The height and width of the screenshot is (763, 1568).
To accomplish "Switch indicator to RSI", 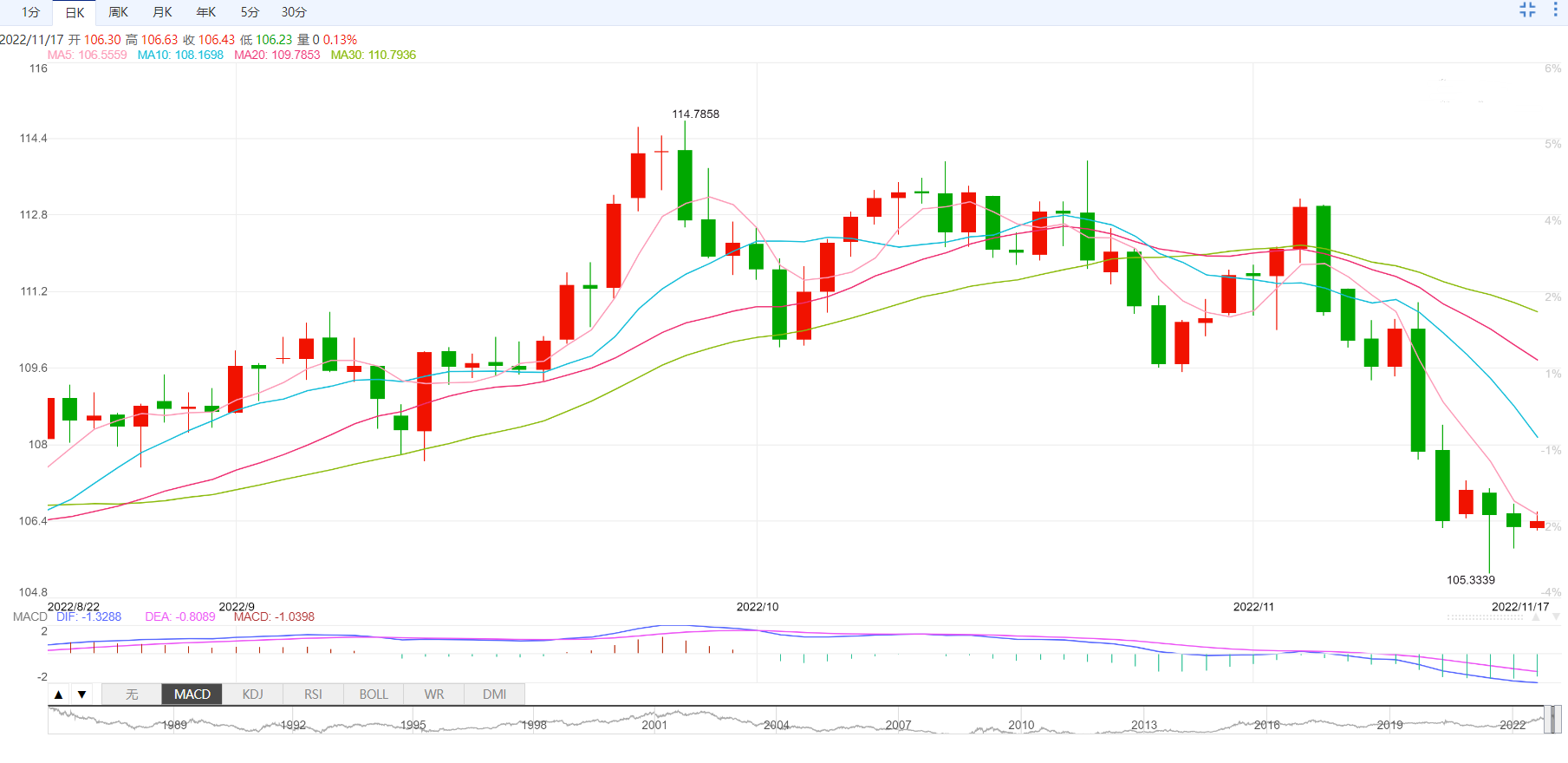I will (x=313, y=695).
